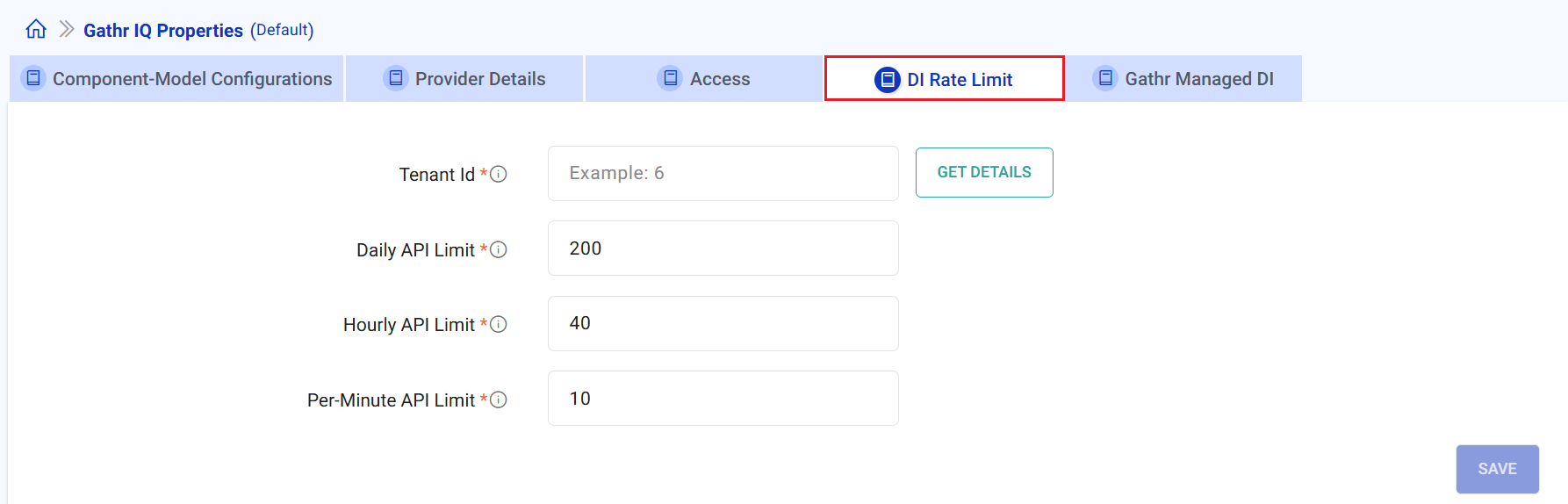Click the Access tab icon
This screenshot has height=504, width=1568.
(x=671, y=78)
